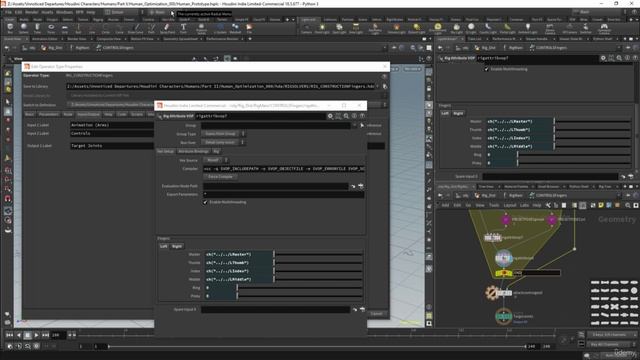Click help icon in floating Rig Attribute VOP window
640x360 pixels.
362,116
